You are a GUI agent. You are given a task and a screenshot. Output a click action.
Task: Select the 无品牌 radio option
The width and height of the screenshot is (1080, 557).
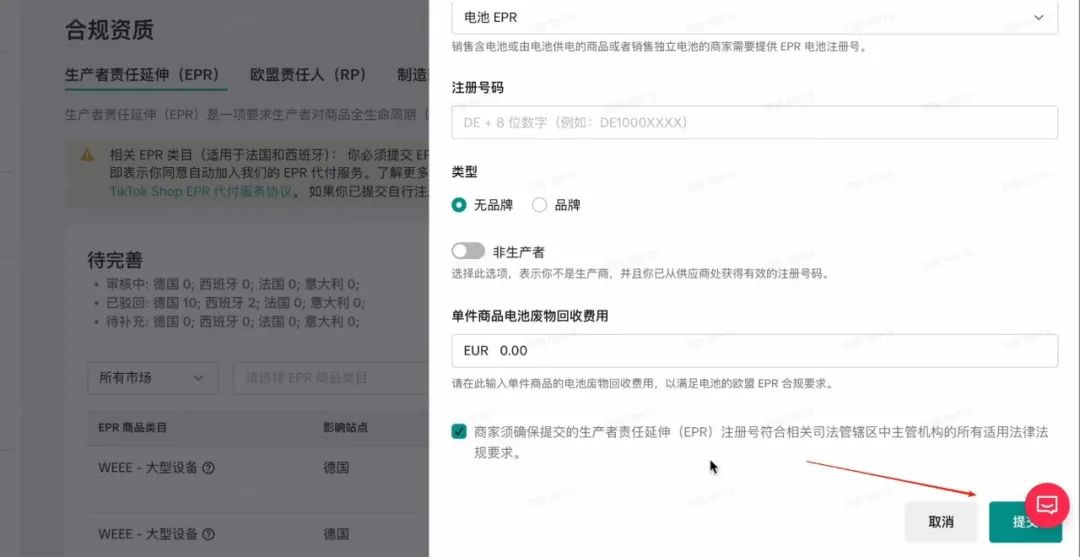(459, 205)
